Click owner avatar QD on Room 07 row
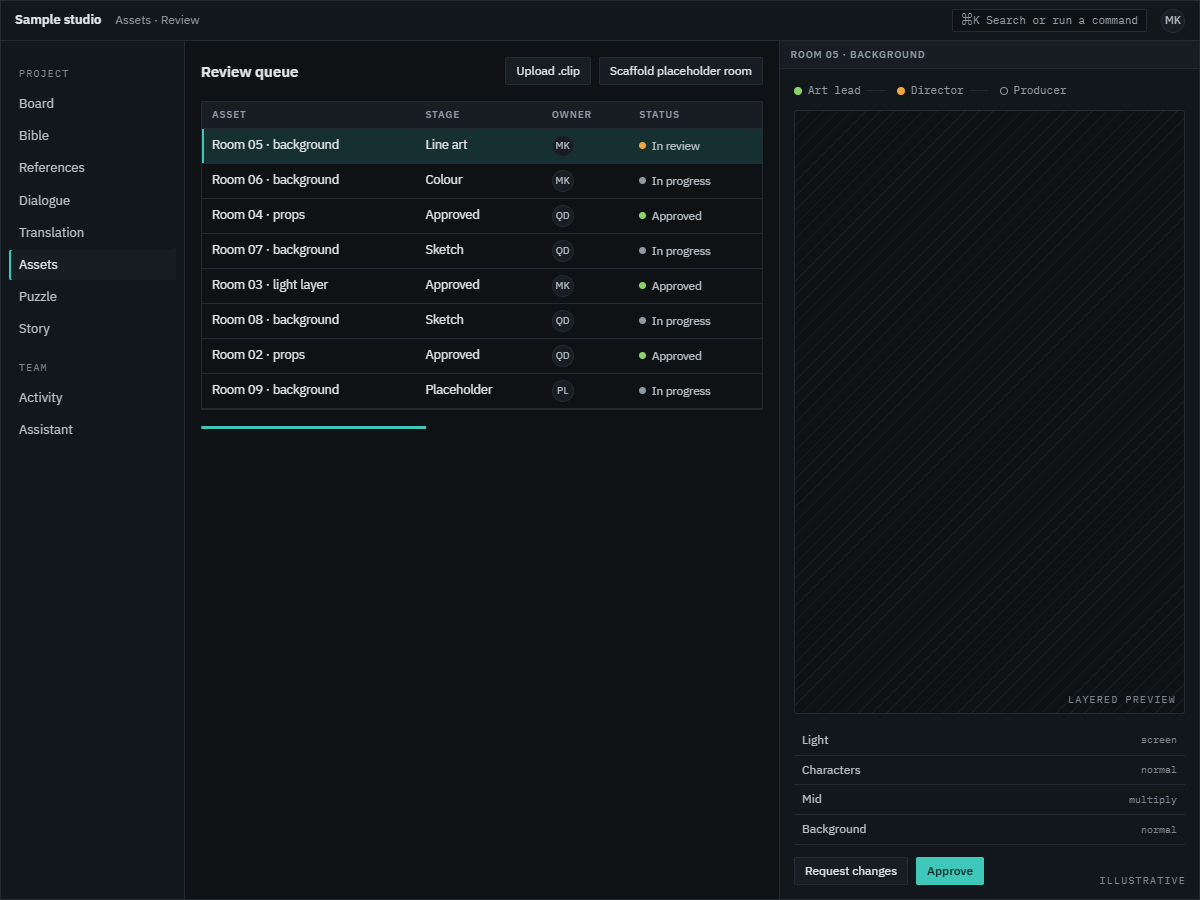 pos(563,251)
